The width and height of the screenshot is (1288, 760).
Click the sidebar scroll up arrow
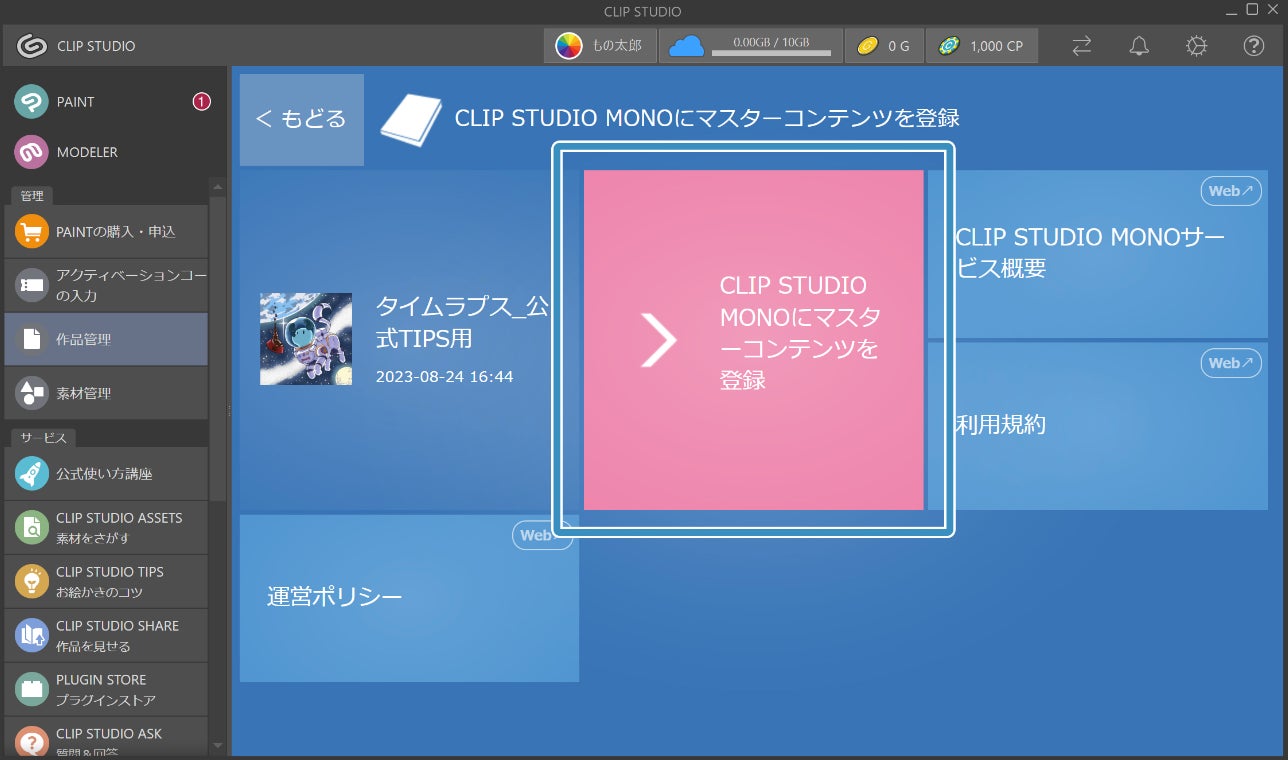pyautogui.click(x=218, y=185)
